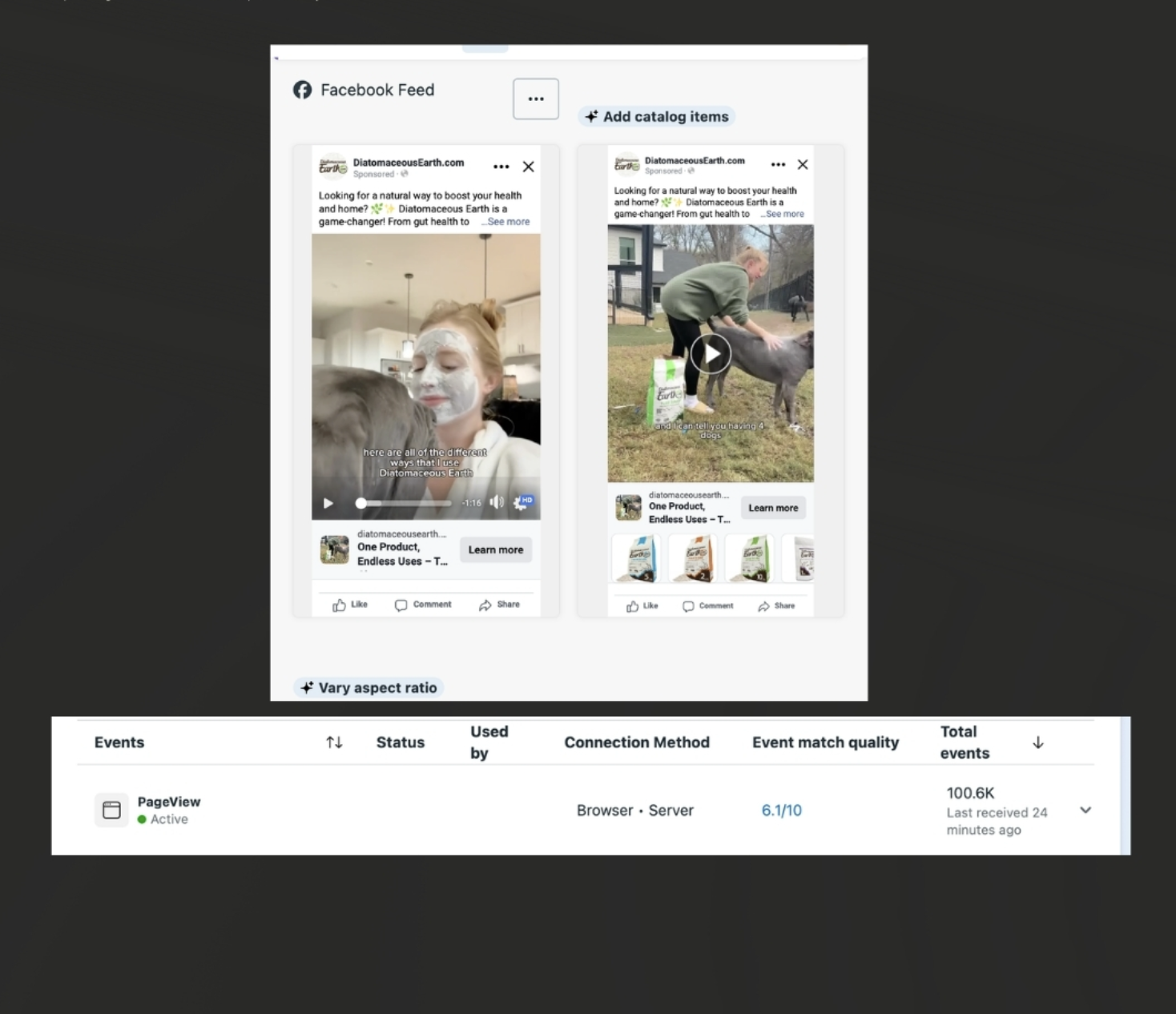Click the large play button on the dog video
The height and width of the screenshot is (1014, 1176).
pyautogui.click(x=711, y=353)
